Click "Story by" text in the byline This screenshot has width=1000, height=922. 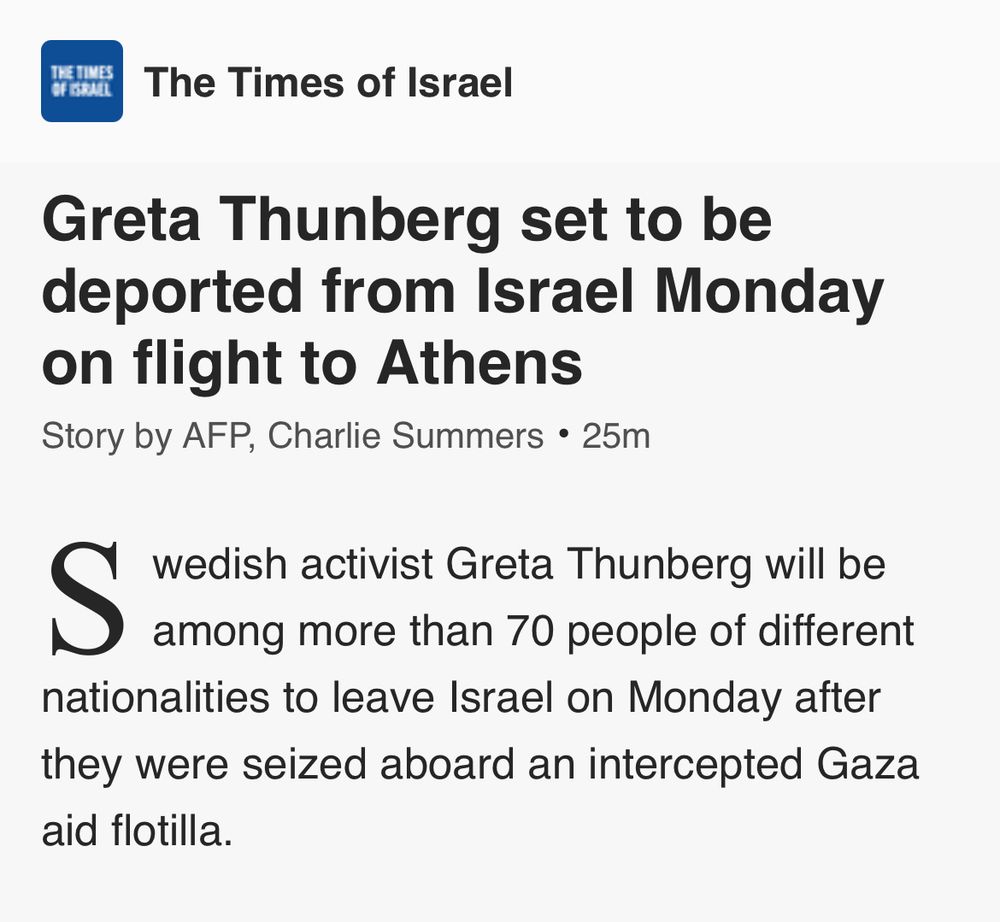[107, 437]
